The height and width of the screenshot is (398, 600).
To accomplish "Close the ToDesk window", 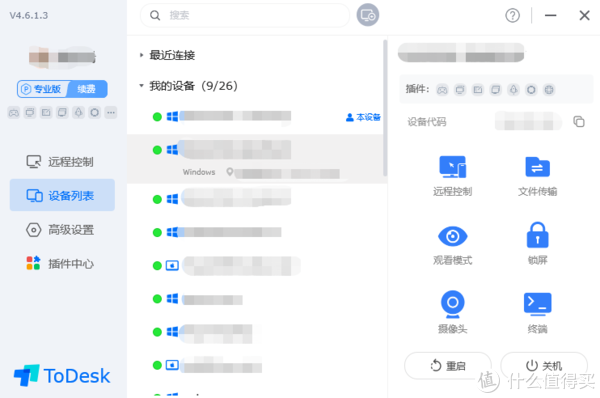I will [584, 15].
